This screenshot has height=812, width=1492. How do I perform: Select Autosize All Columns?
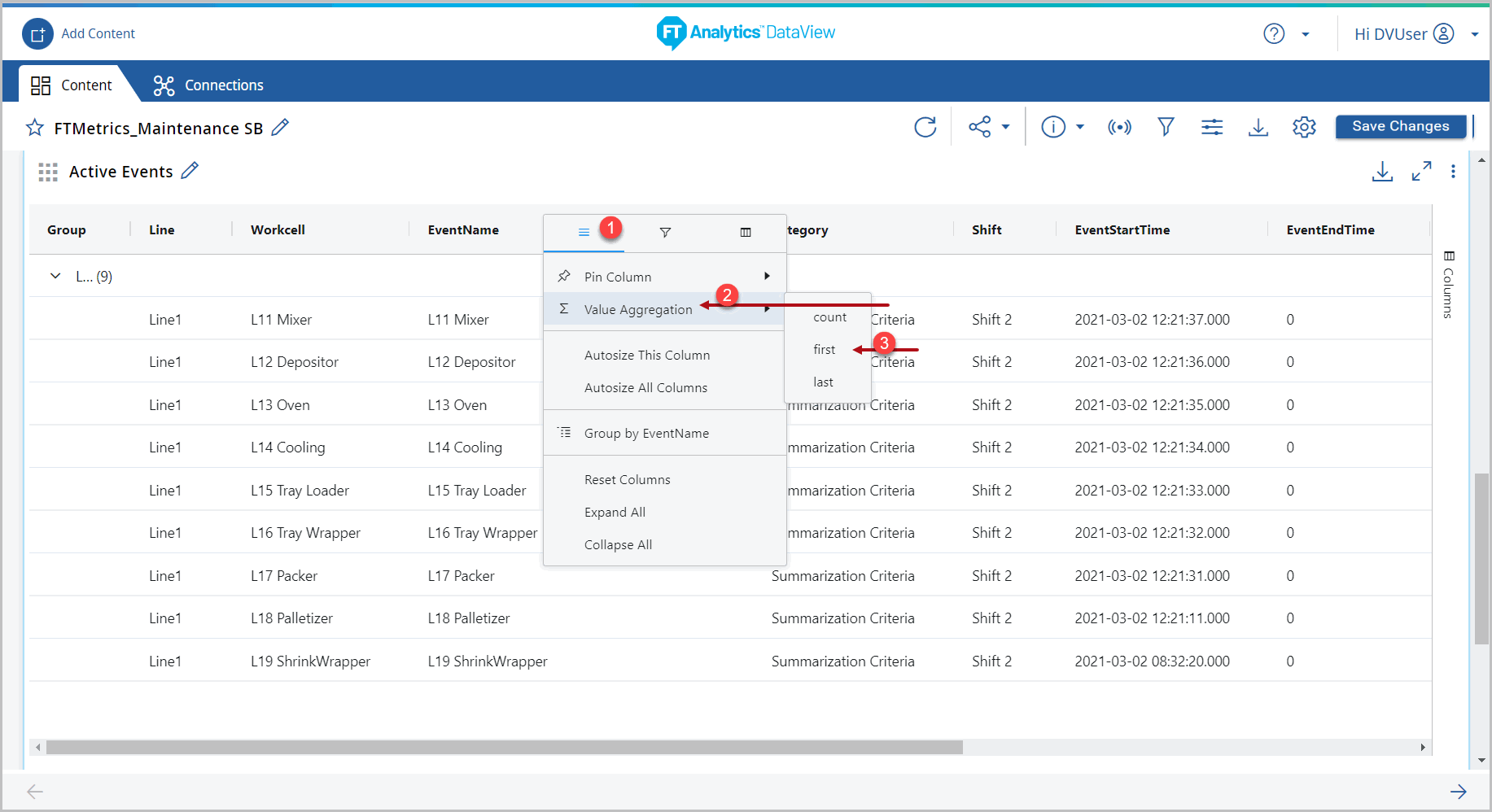pyautogui.click(x=664, y=387)
